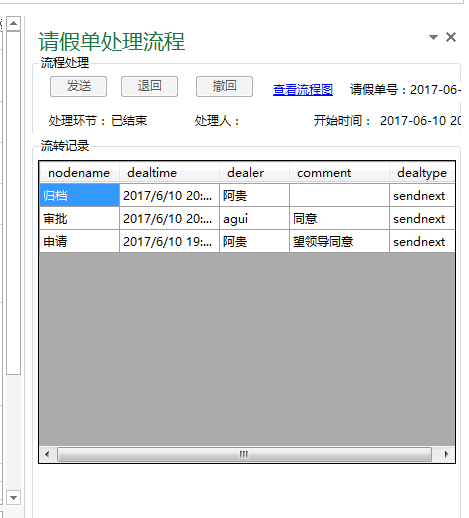
Task: Click the dealtype column header
Action: click(422, 173)
